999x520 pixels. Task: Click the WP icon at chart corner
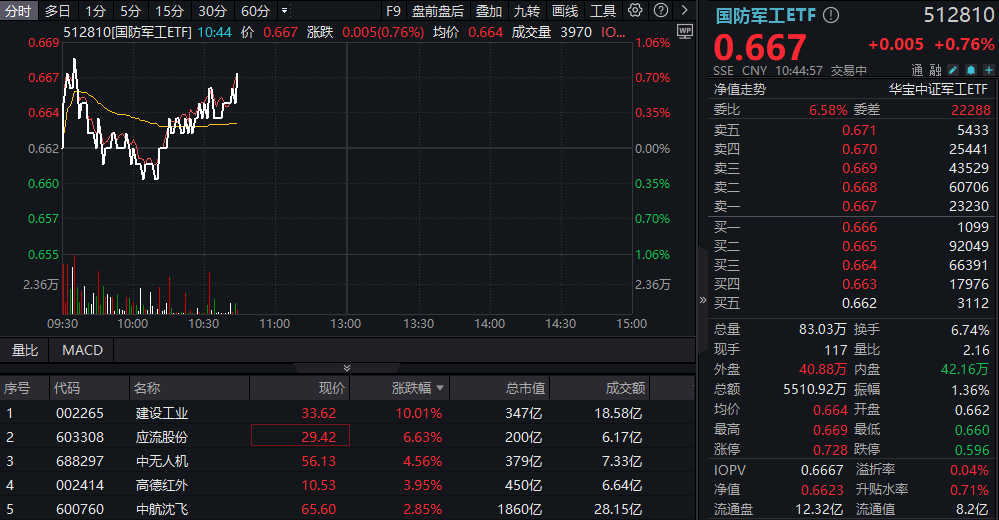pyautogui.click(x=685, y=31)
